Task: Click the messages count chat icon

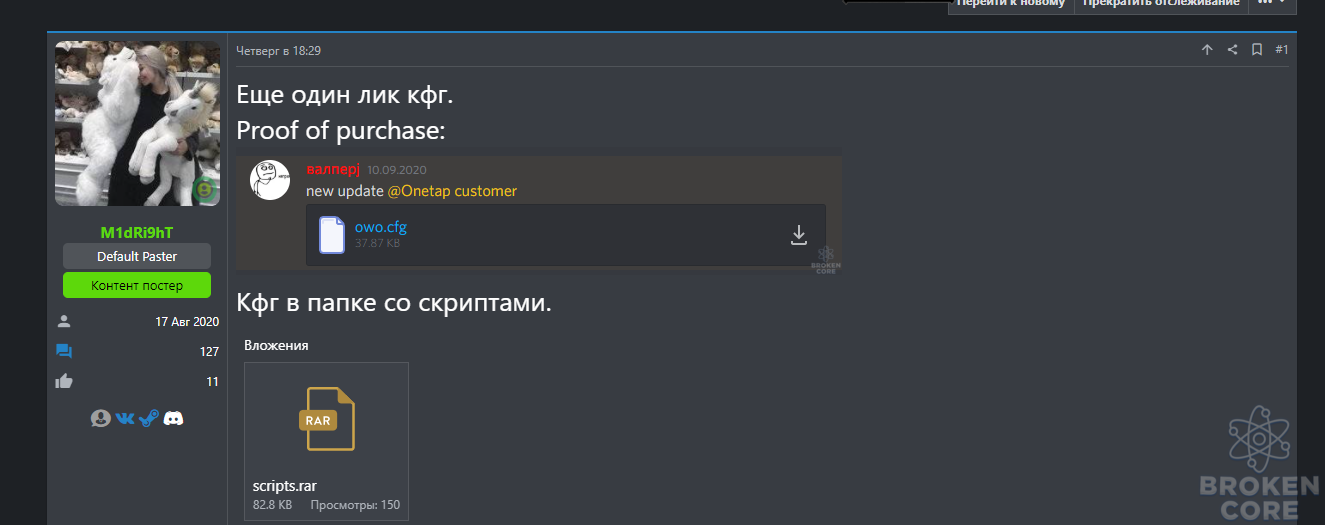Action: pos(64,351)
